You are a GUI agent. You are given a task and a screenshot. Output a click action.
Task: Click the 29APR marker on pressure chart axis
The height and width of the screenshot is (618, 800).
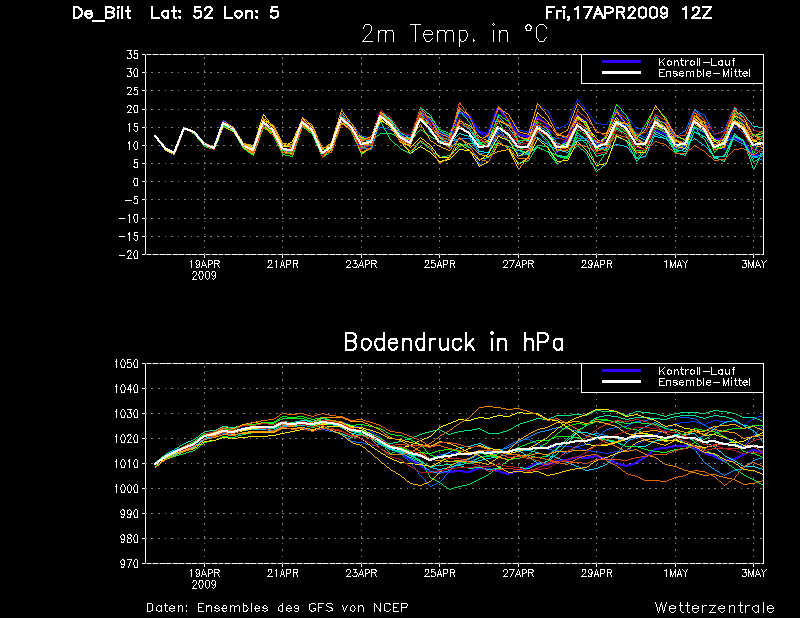click(x=596, y=573)
